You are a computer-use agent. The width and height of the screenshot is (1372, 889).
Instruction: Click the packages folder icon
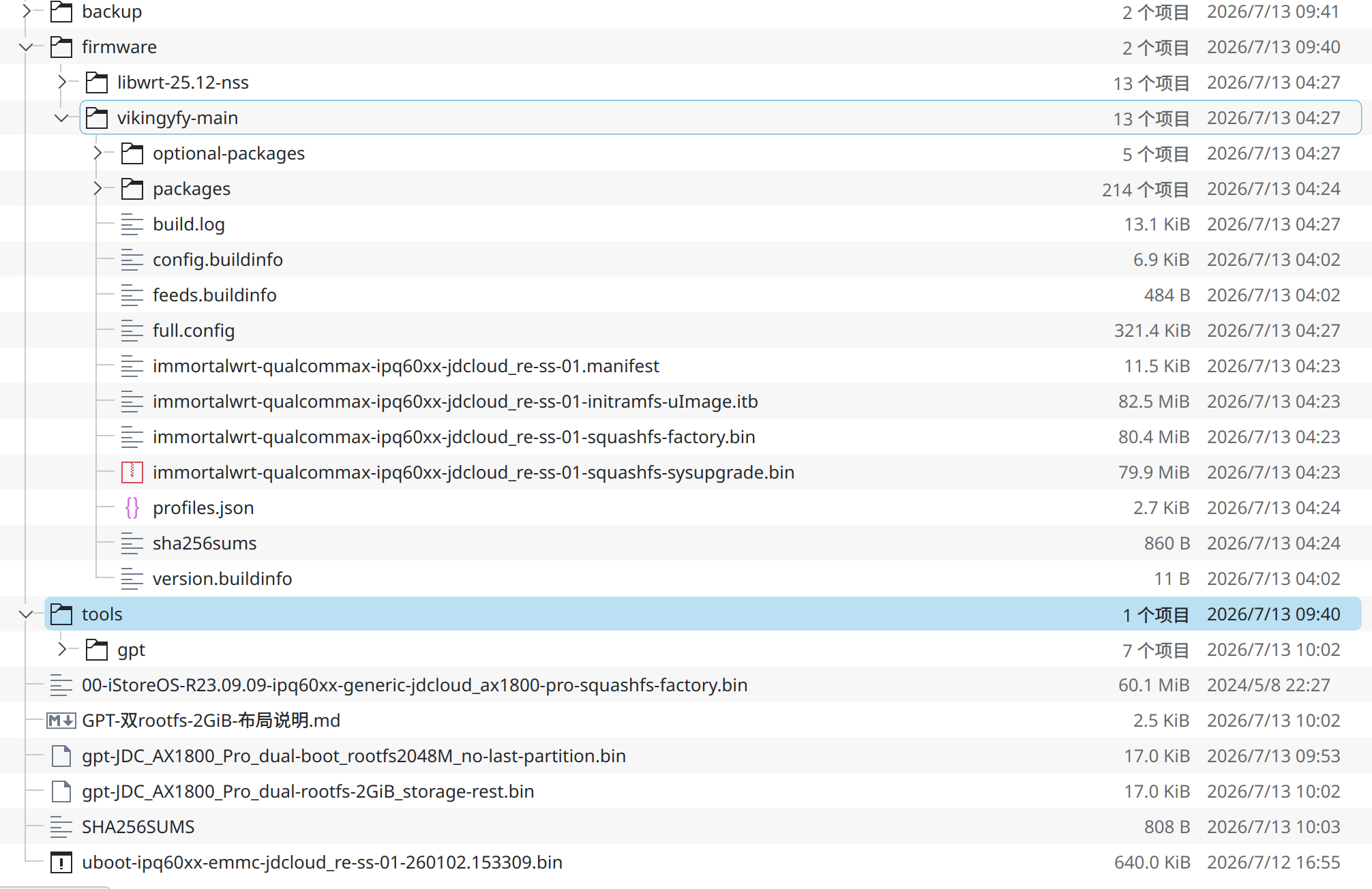click(x=132, y=189)
